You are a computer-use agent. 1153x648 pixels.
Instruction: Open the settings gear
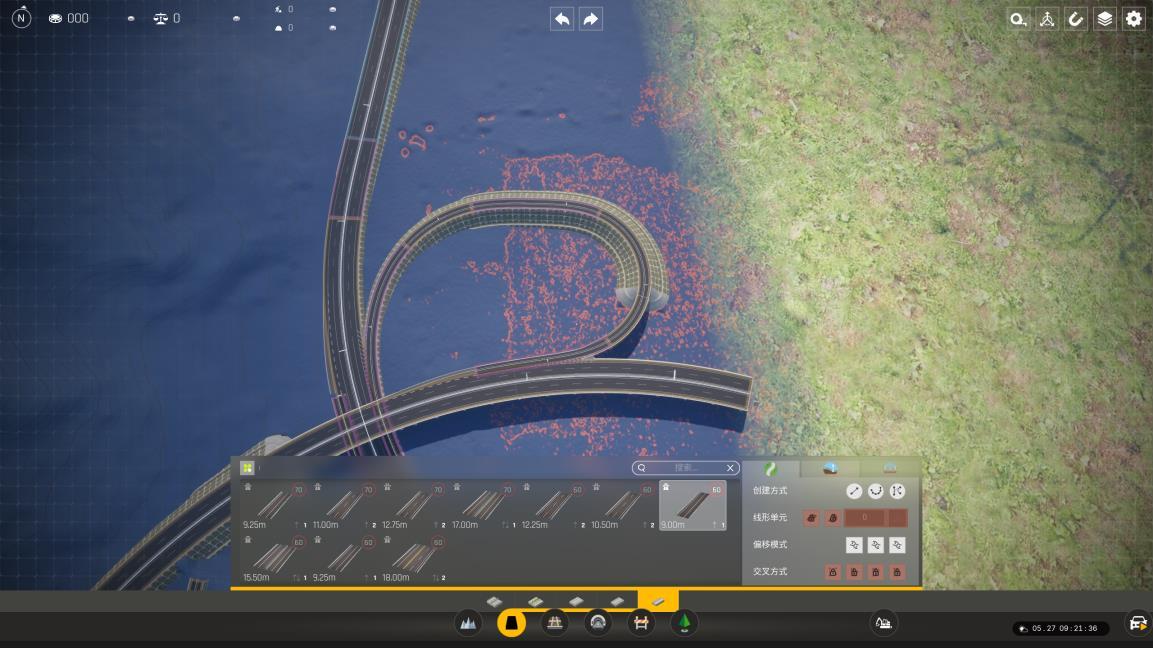click(1134, 19)
